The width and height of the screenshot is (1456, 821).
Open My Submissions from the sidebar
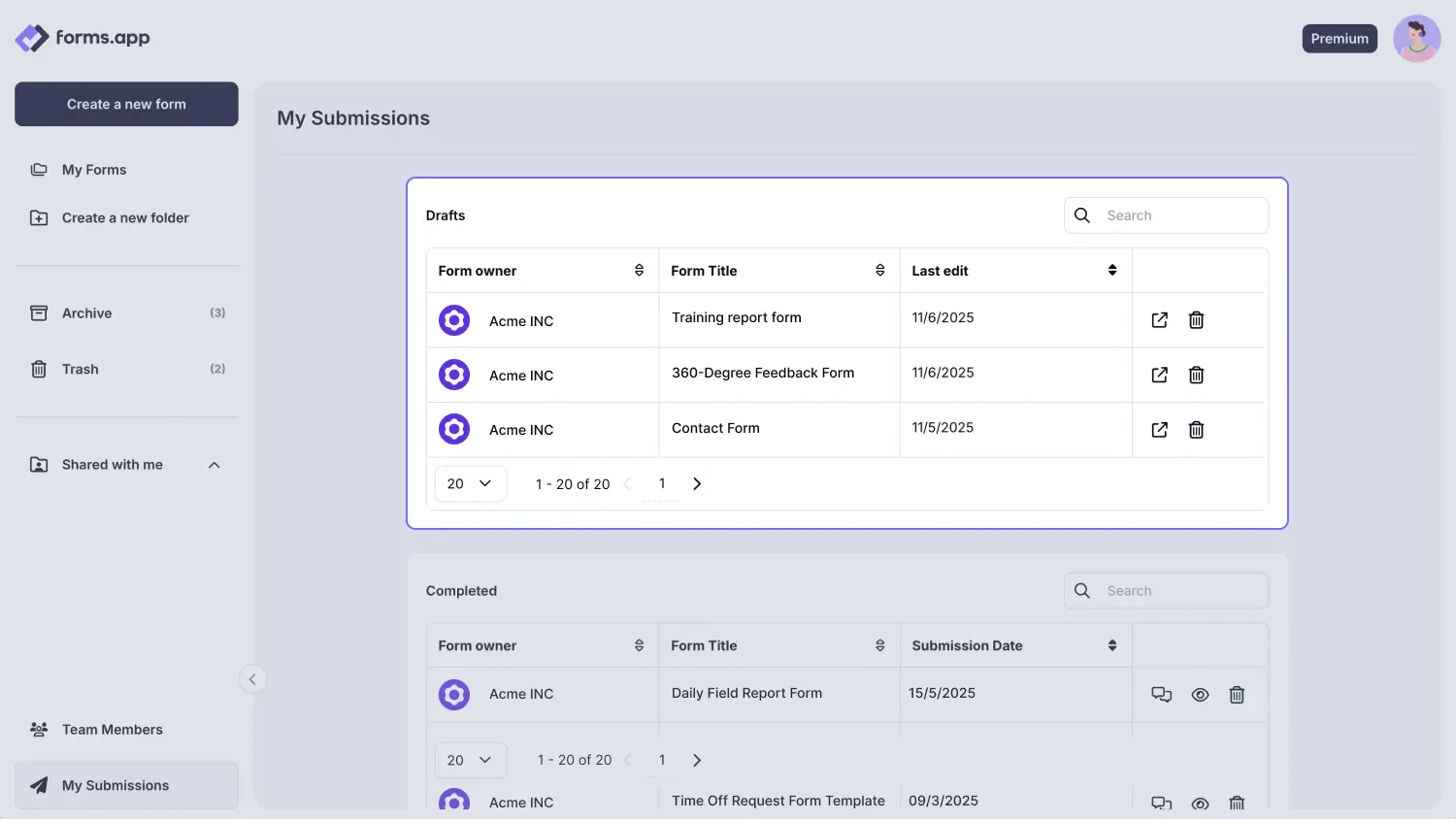click(114, 785)
